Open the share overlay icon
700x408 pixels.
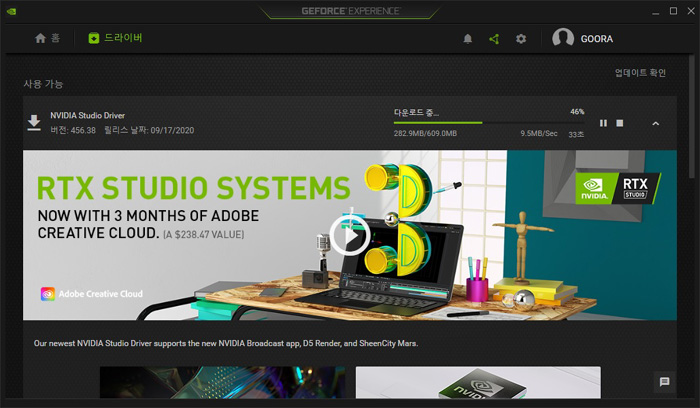point(494,39)
